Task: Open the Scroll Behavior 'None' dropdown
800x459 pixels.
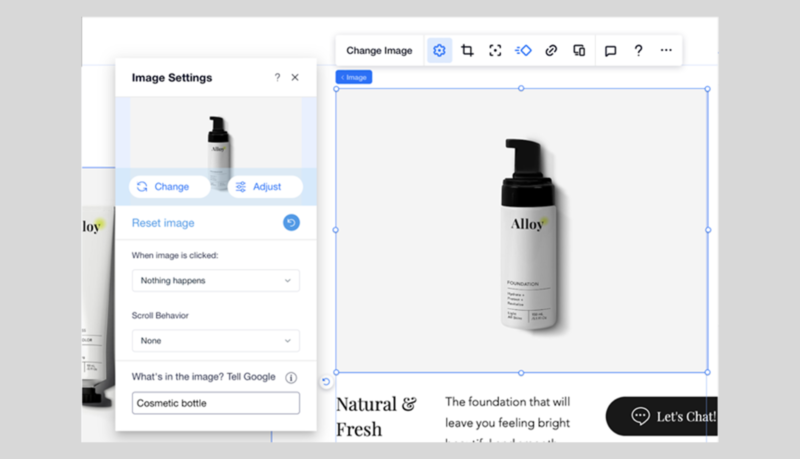Action: click(x=216, y=341)
